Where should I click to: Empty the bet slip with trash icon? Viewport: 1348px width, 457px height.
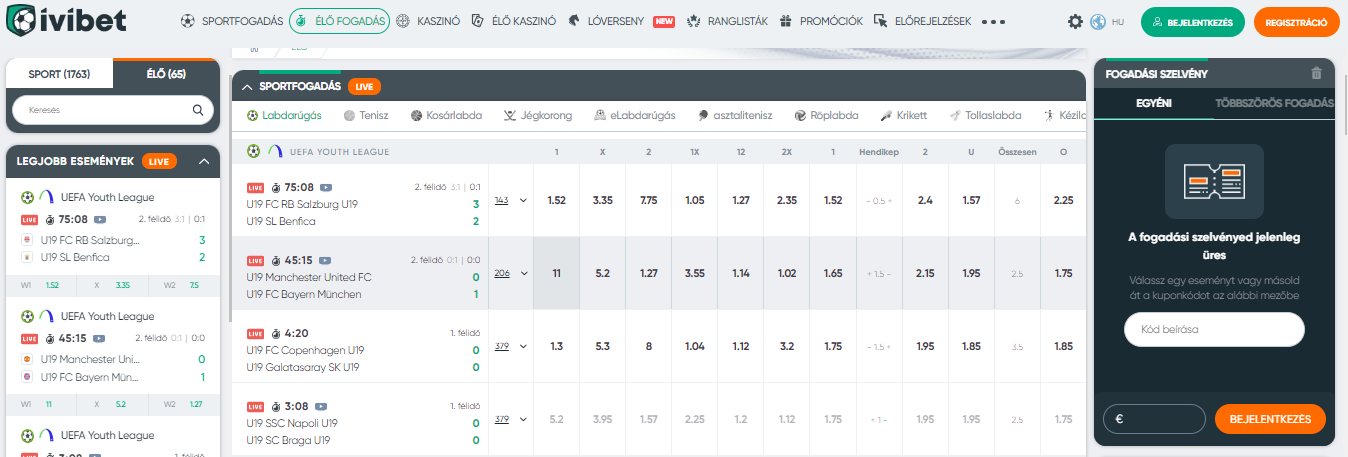1316,73
